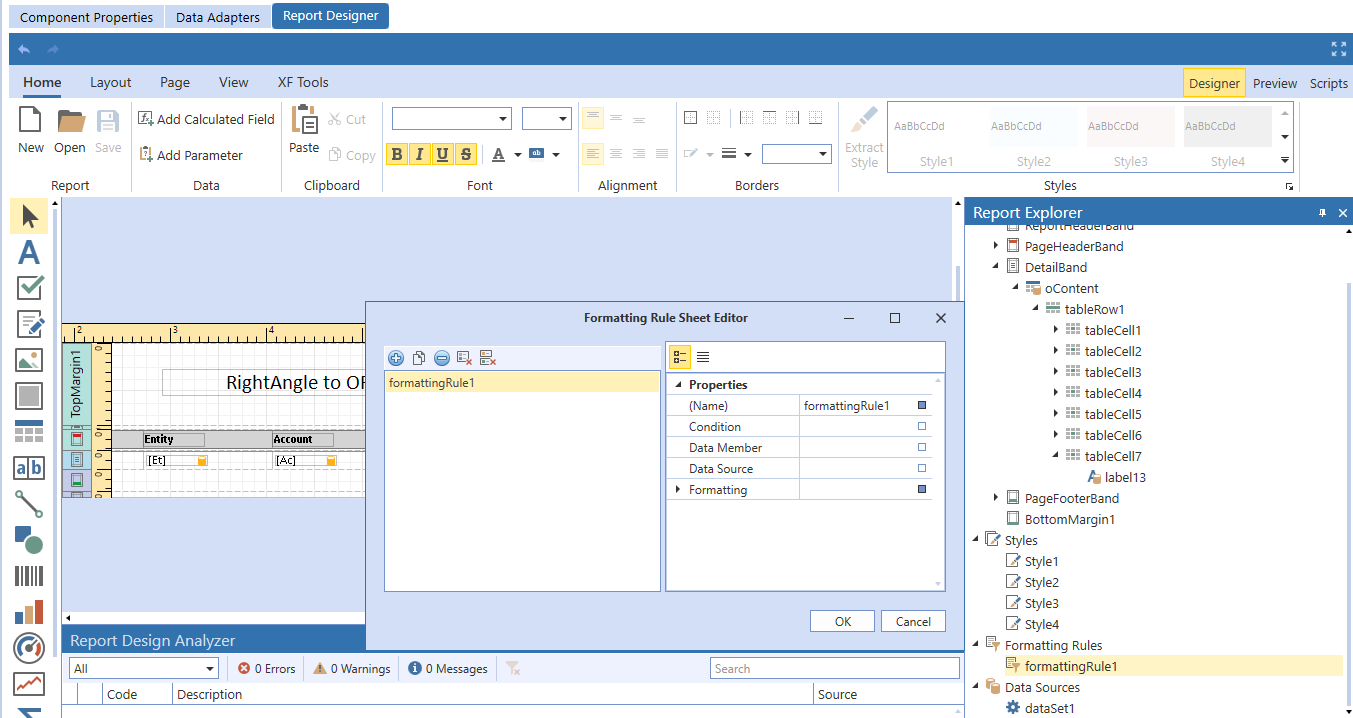Select the Label tool in toolbox
This screenshot has height=718, width=1353.
(x=29, y=252)
